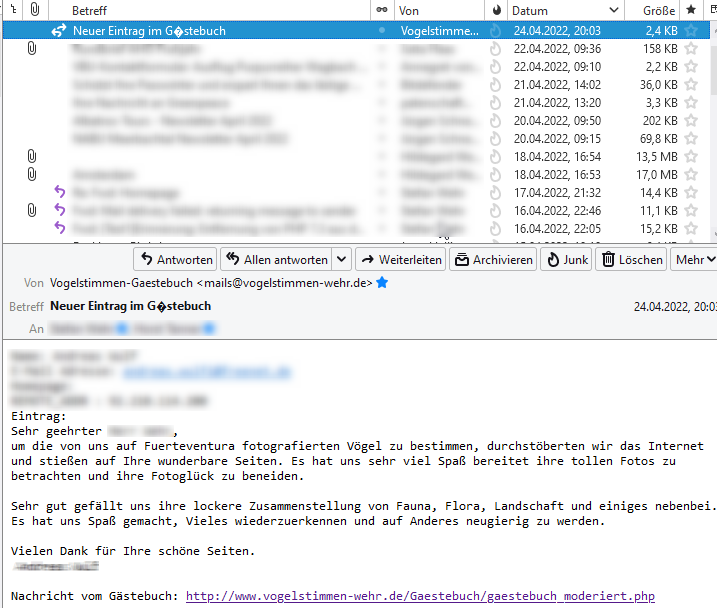
Task: Star the 21.04.2022, 13:20 message
Action: point(691,102)
